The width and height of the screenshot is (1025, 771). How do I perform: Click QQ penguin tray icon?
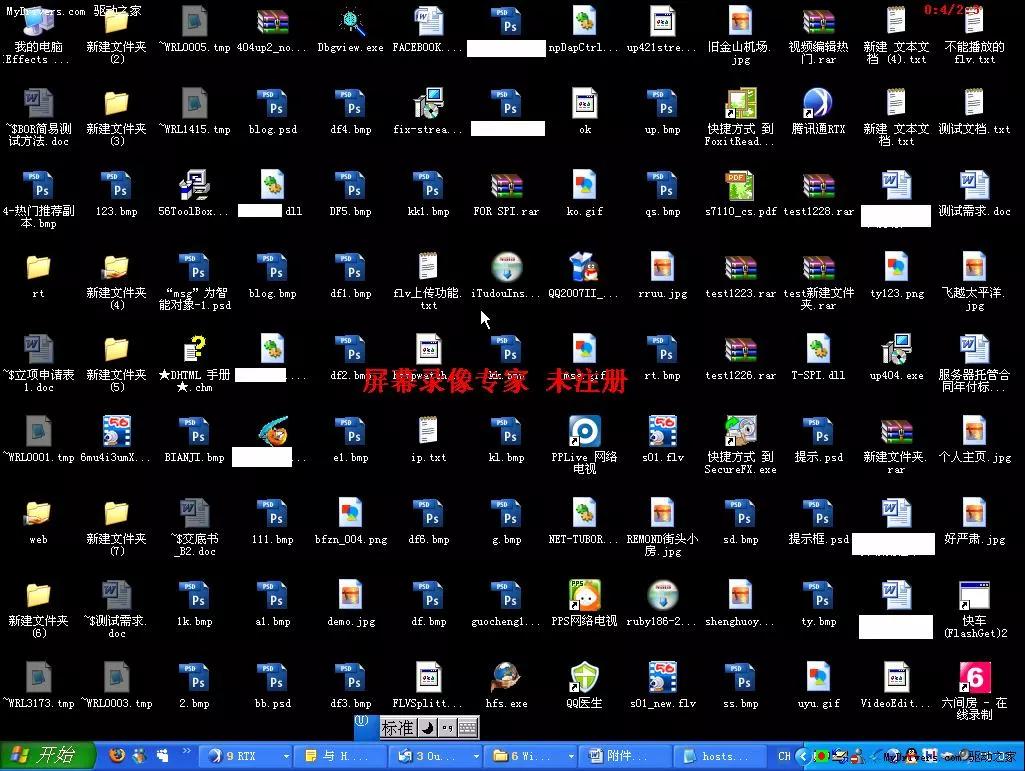[911, 757]
